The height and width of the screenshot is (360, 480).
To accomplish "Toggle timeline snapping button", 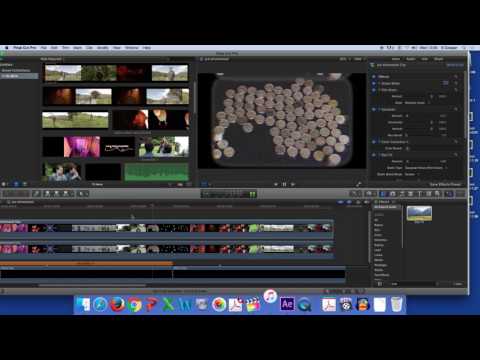I will (366, 202).
